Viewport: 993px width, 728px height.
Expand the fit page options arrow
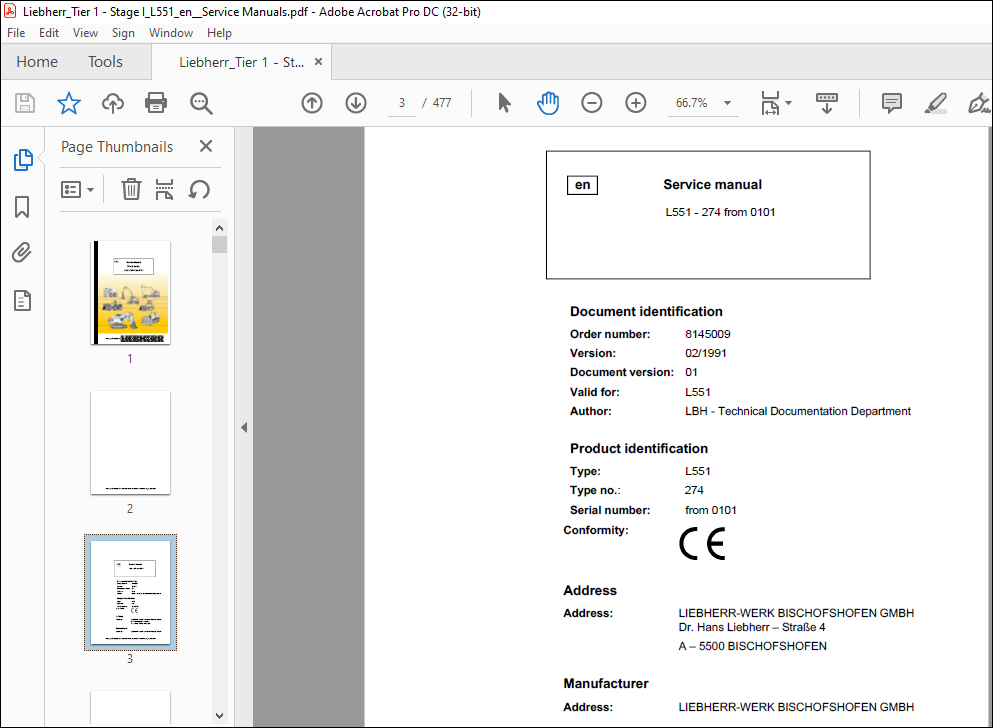click(788, 103)
